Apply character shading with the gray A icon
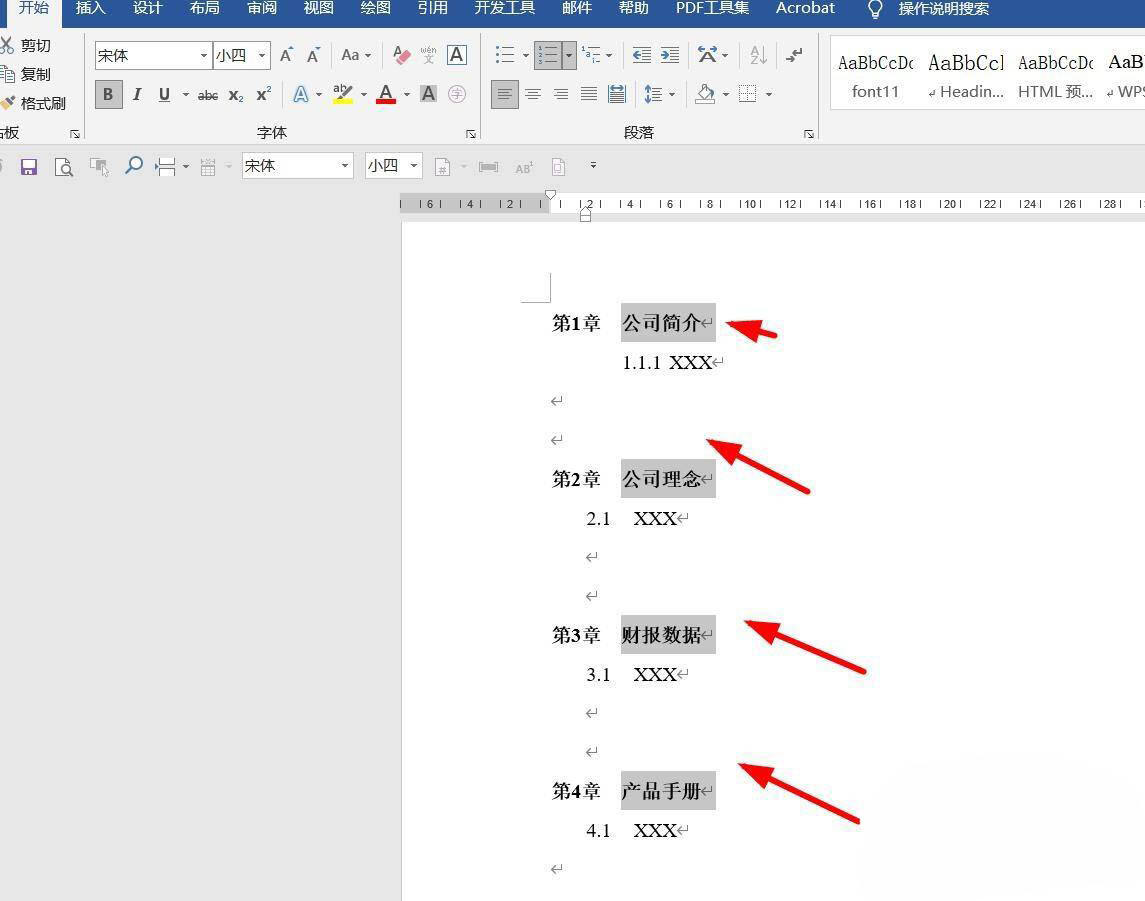Image resolution: width=1145 pixels, height=901 pixels. [429, 94]
